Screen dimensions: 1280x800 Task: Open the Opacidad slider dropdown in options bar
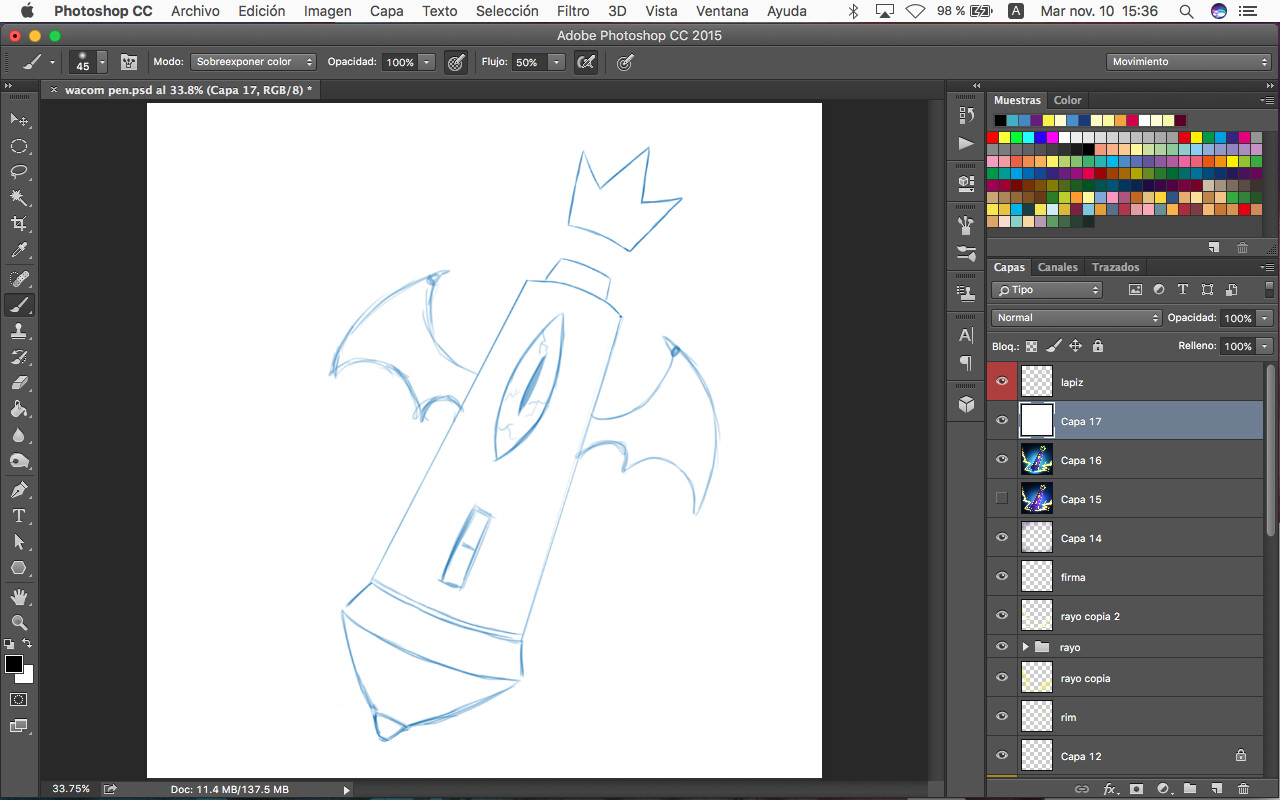click(x=428, y=62)
